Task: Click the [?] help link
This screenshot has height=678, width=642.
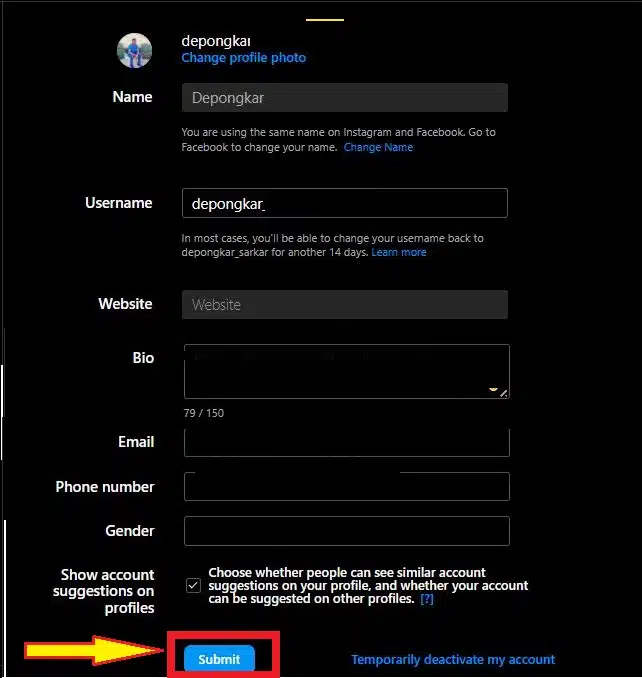Action: (x=427, y=599)
